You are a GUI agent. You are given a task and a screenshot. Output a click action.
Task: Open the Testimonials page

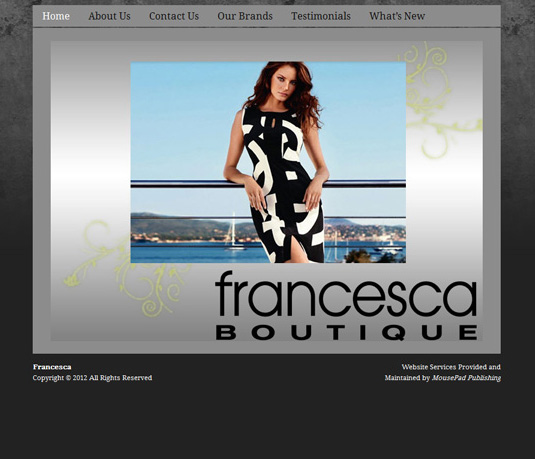tap(321, 16)
